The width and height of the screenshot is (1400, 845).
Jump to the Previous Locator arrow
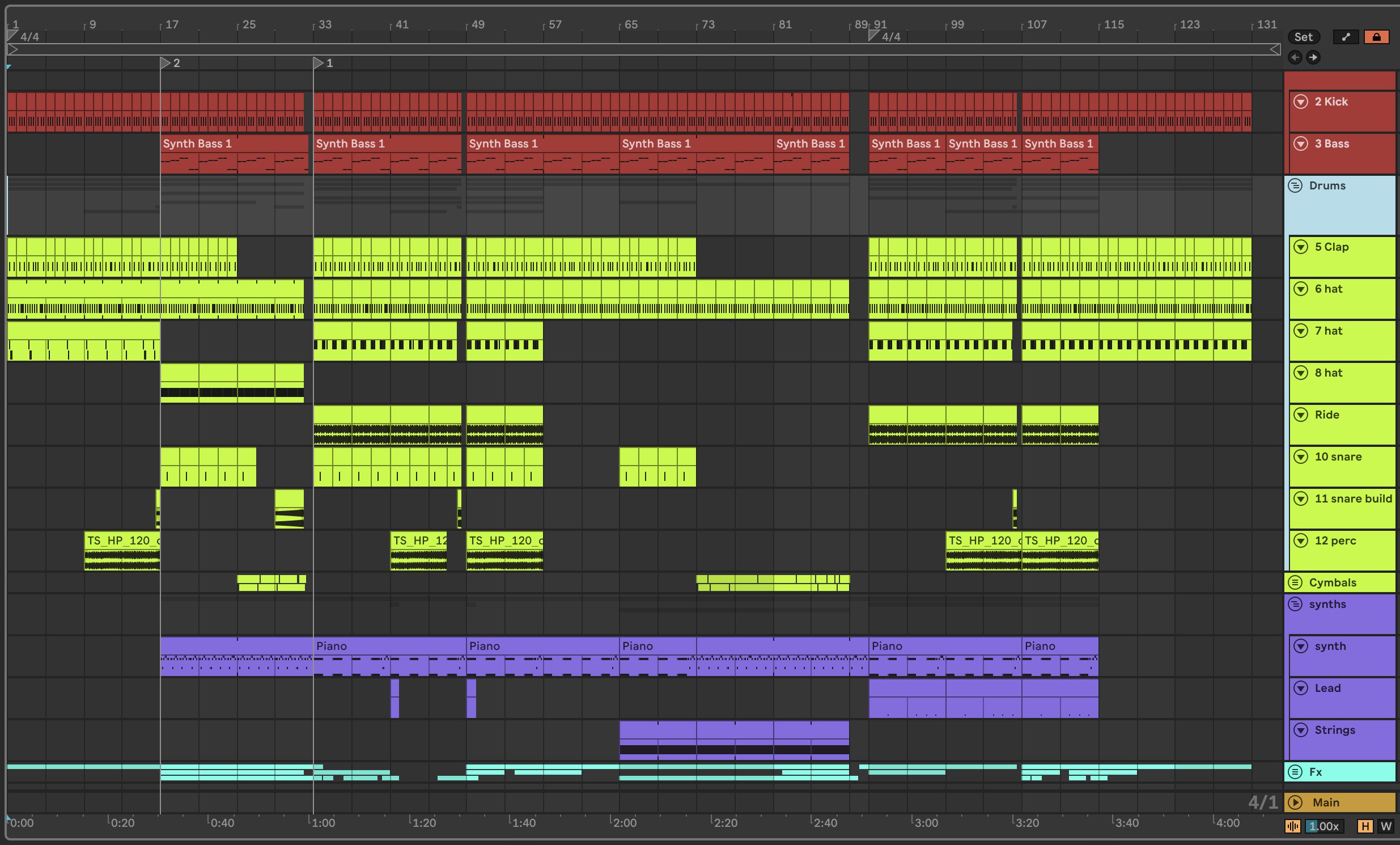pos(1295,57)
